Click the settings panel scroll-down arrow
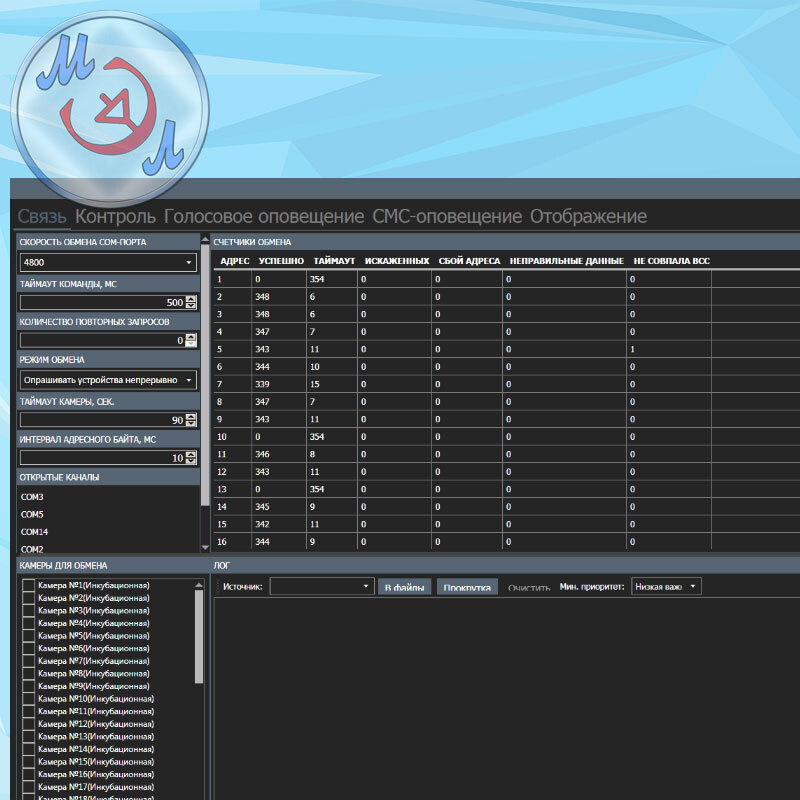This screenshot has width=800, height=800. click(205, 547)
